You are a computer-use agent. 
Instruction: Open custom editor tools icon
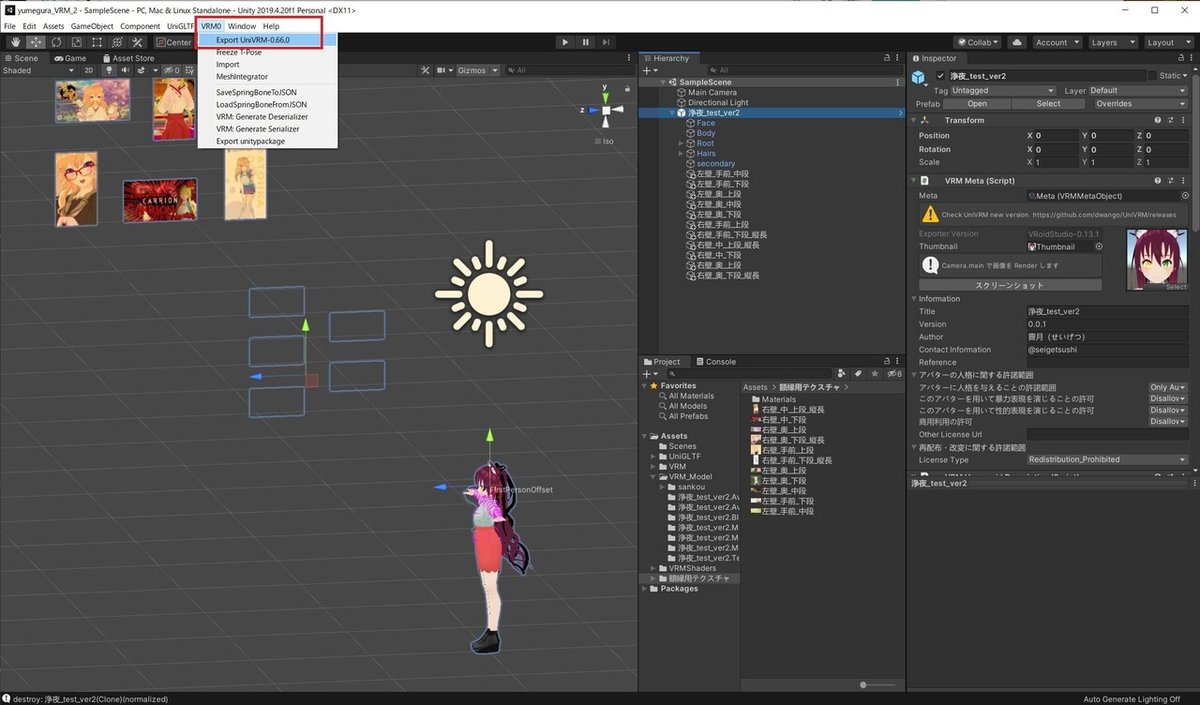[x=137, y=42]
